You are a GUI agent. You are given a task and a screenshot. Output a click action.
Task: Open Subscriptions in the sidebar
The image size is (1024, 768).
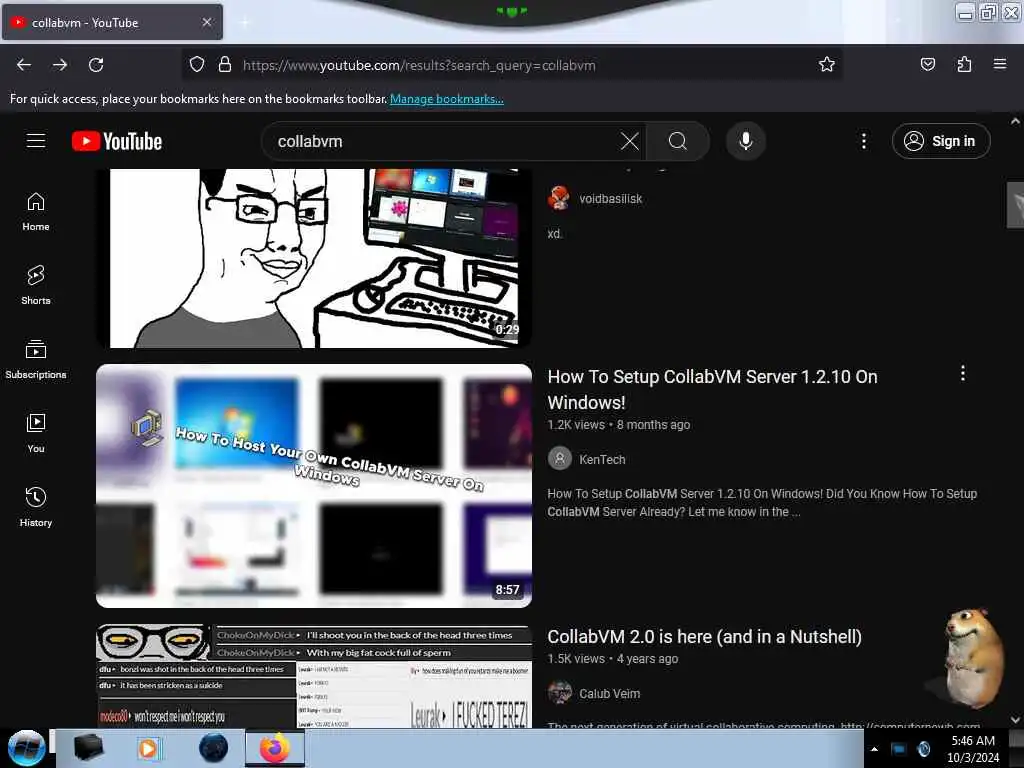pyautogui.click(x=36, y=360)
